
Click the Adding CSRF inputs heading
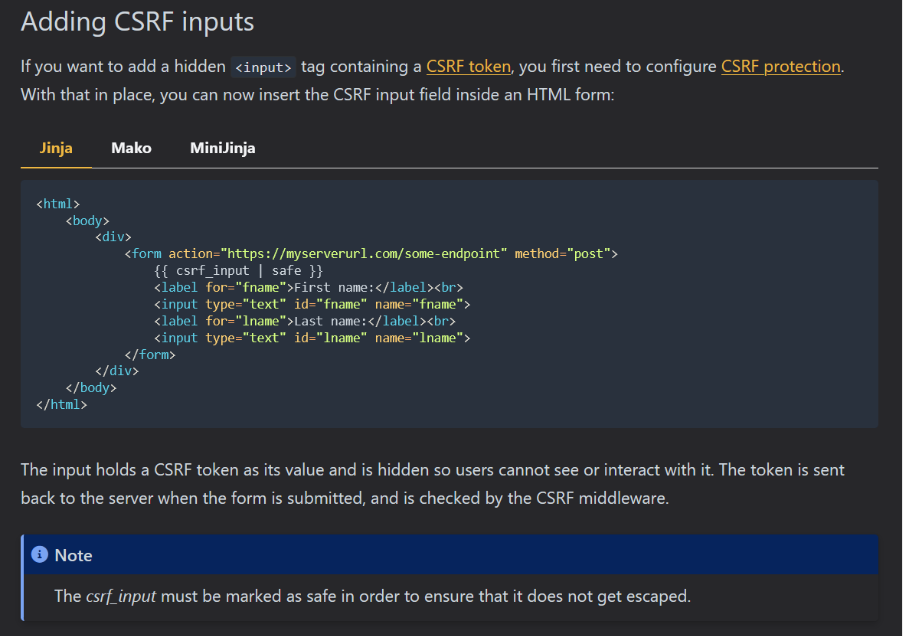pos(137,22)
